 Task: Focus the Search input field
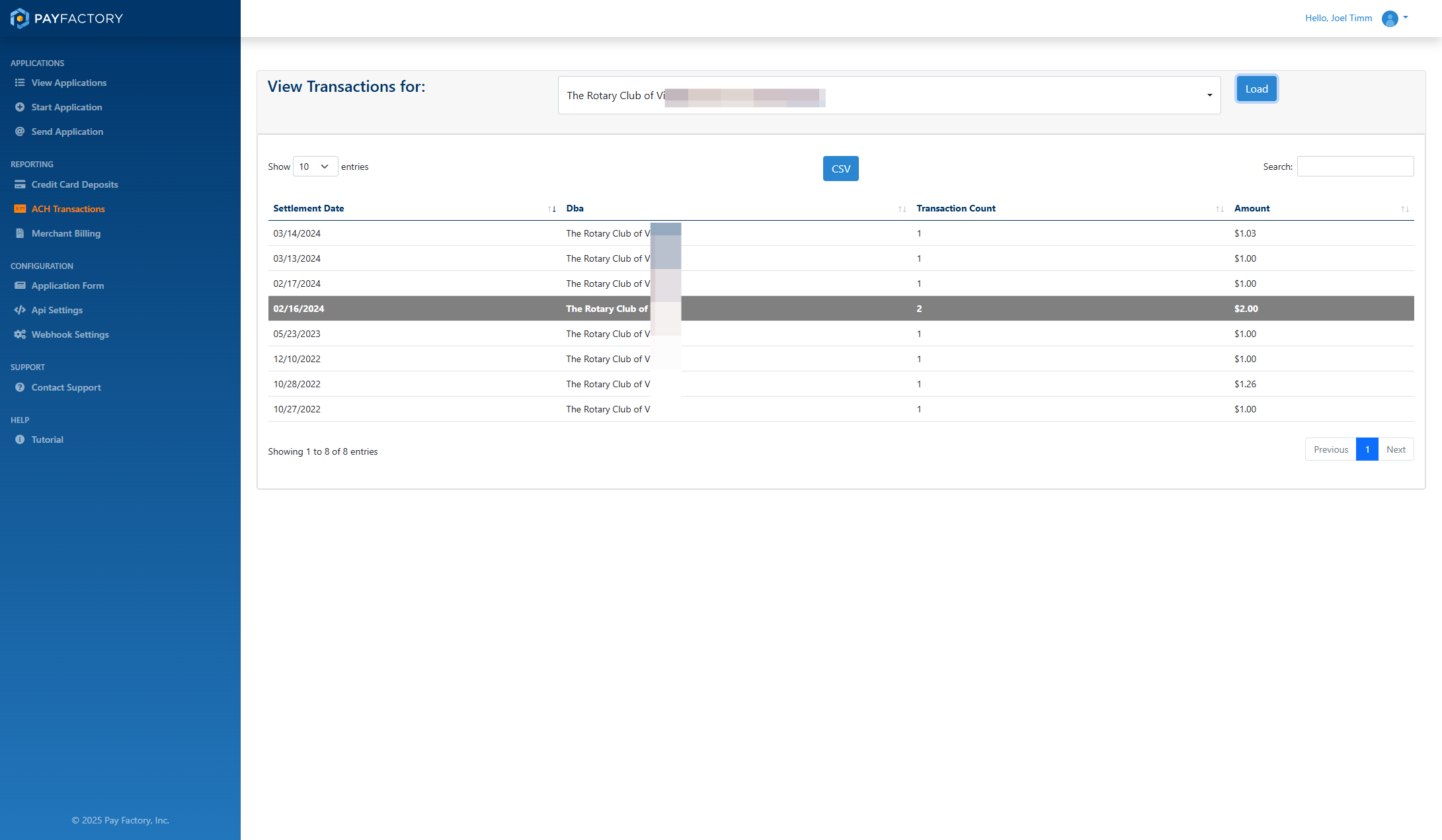coord(1355,167)
